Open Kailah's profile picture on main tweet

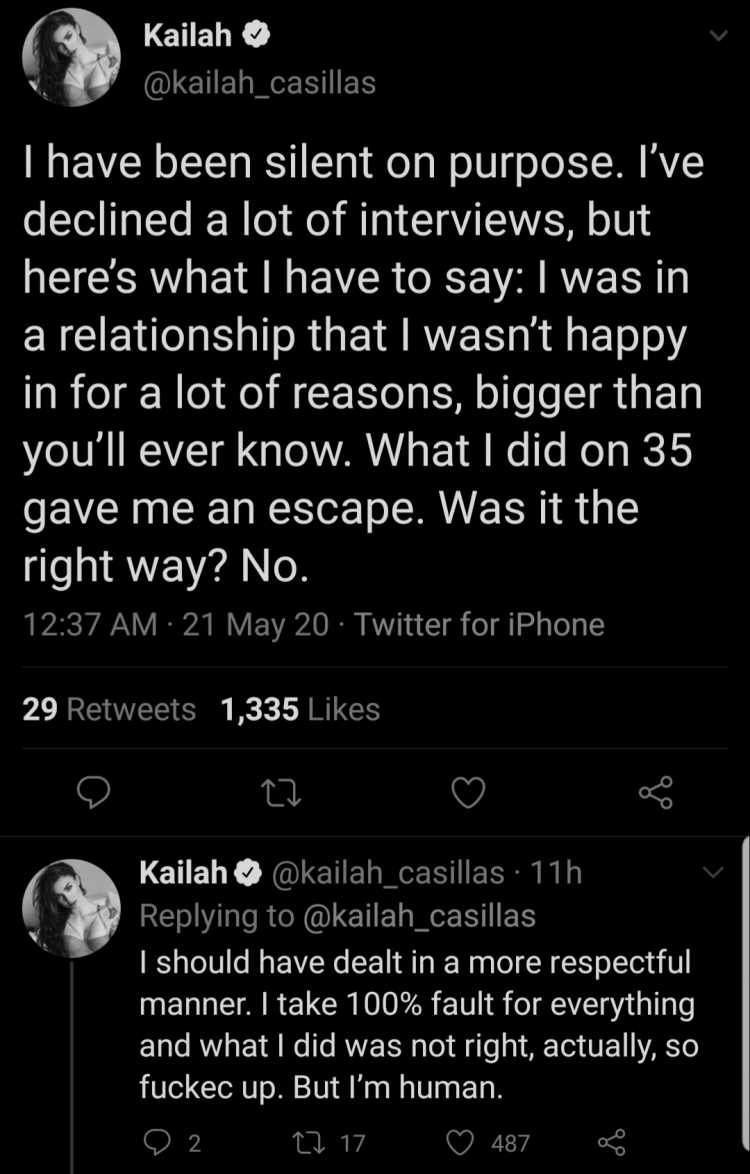click(71, 58)
